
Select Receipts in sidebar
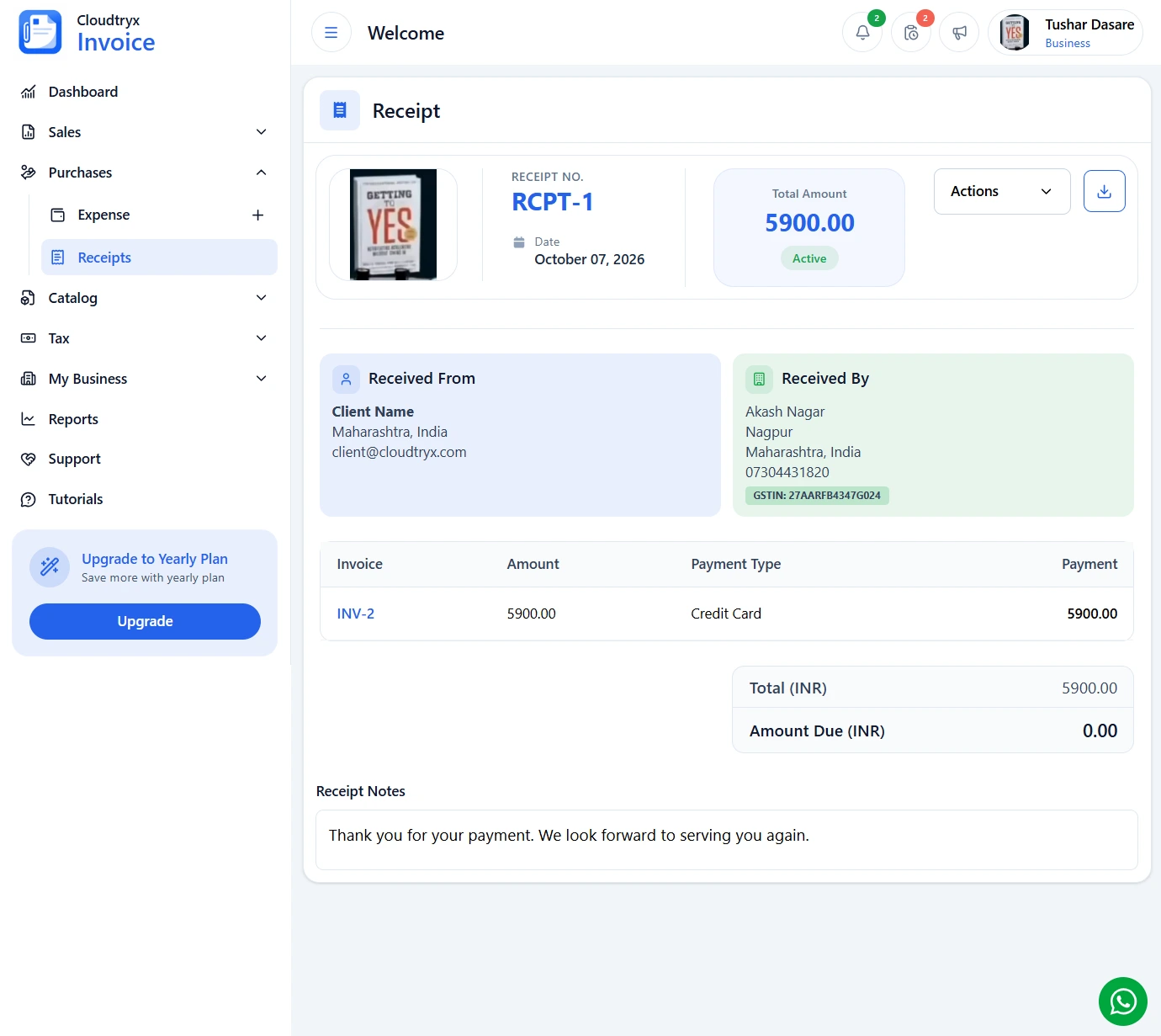[x=159, y=258]
